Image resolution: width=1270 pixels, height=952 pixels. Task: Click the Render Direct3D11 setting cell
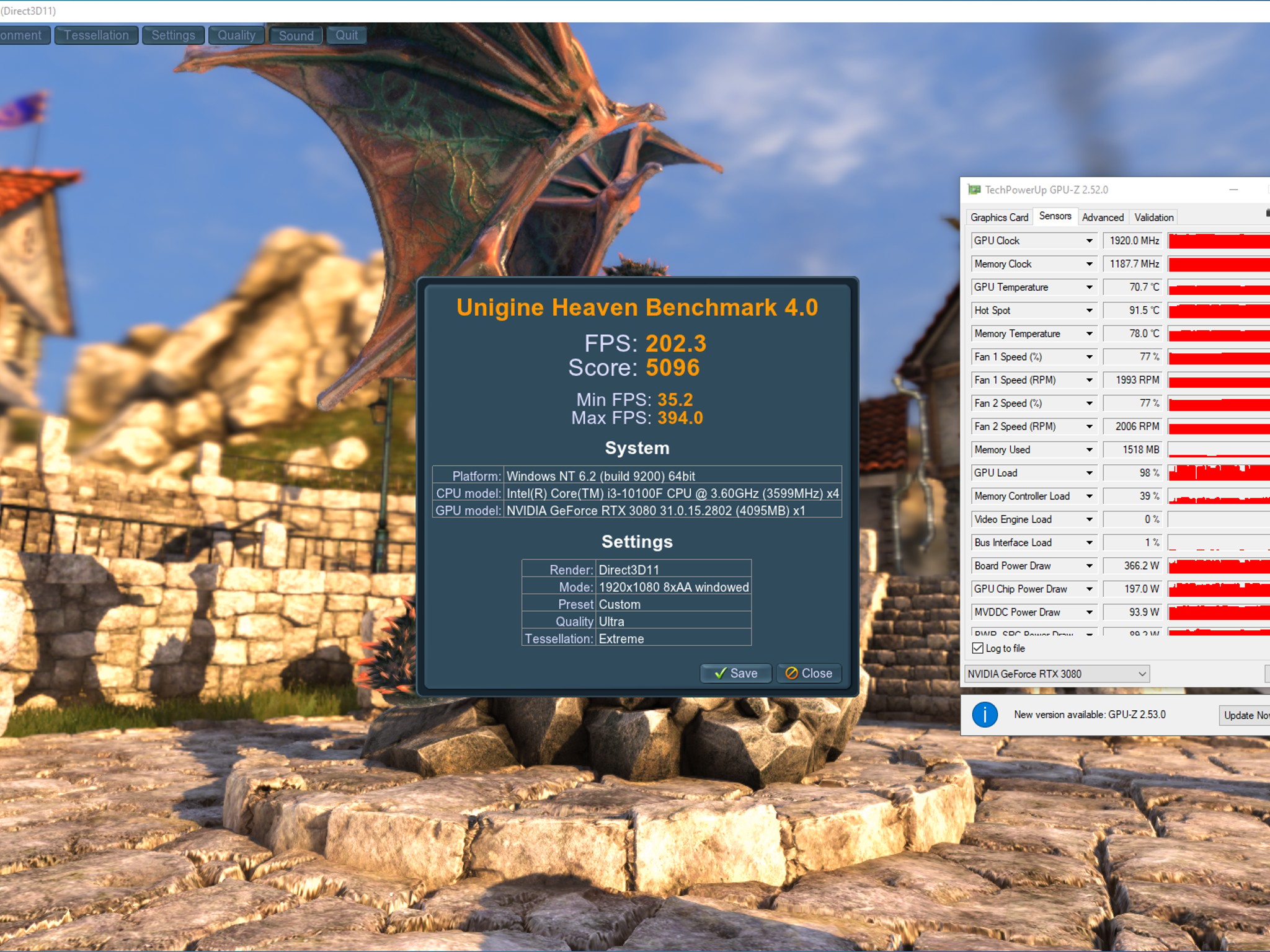coord(674,570)
